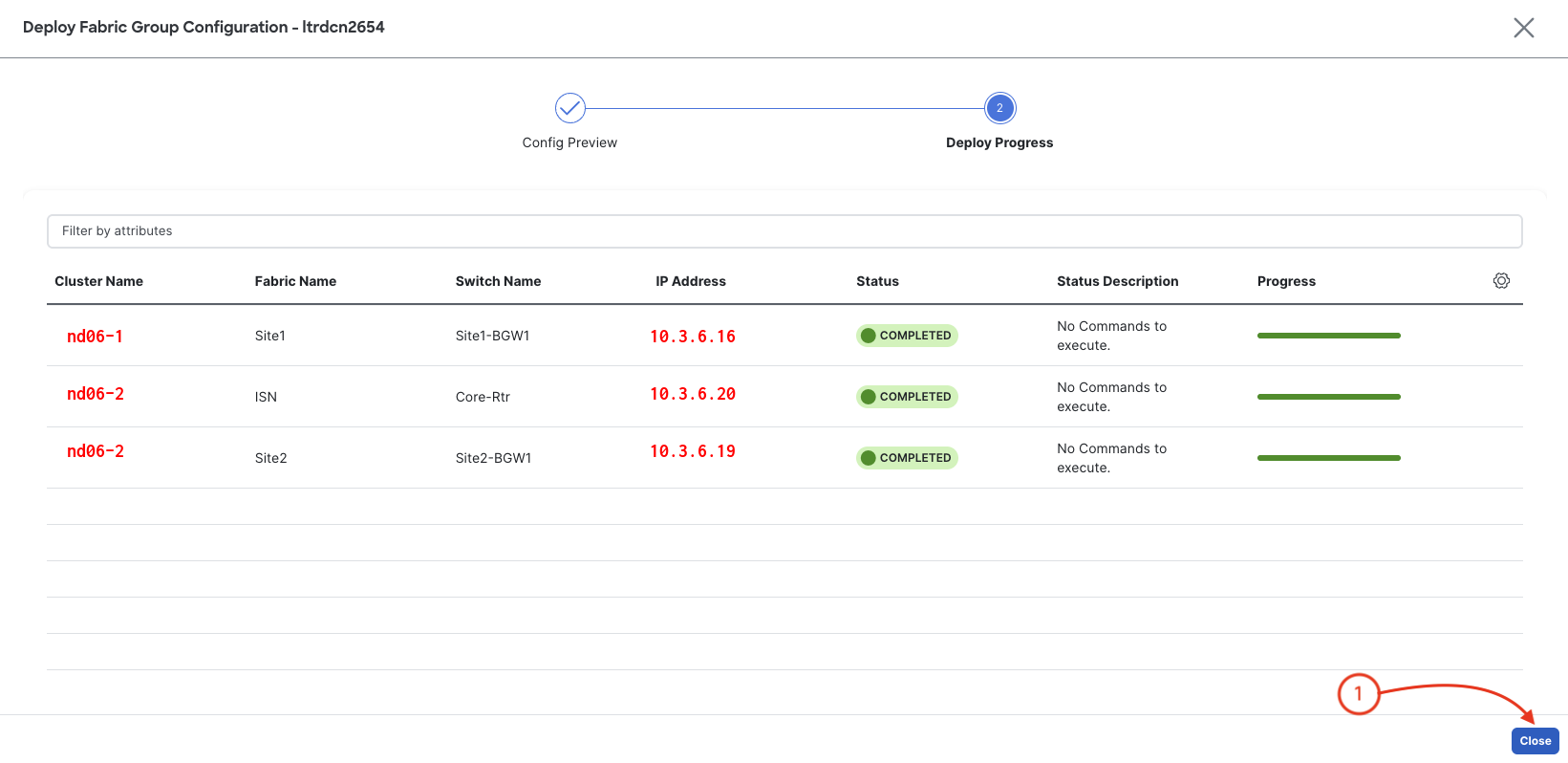
Task: Focus the Filter by attributes field
Action: point(784,231)
